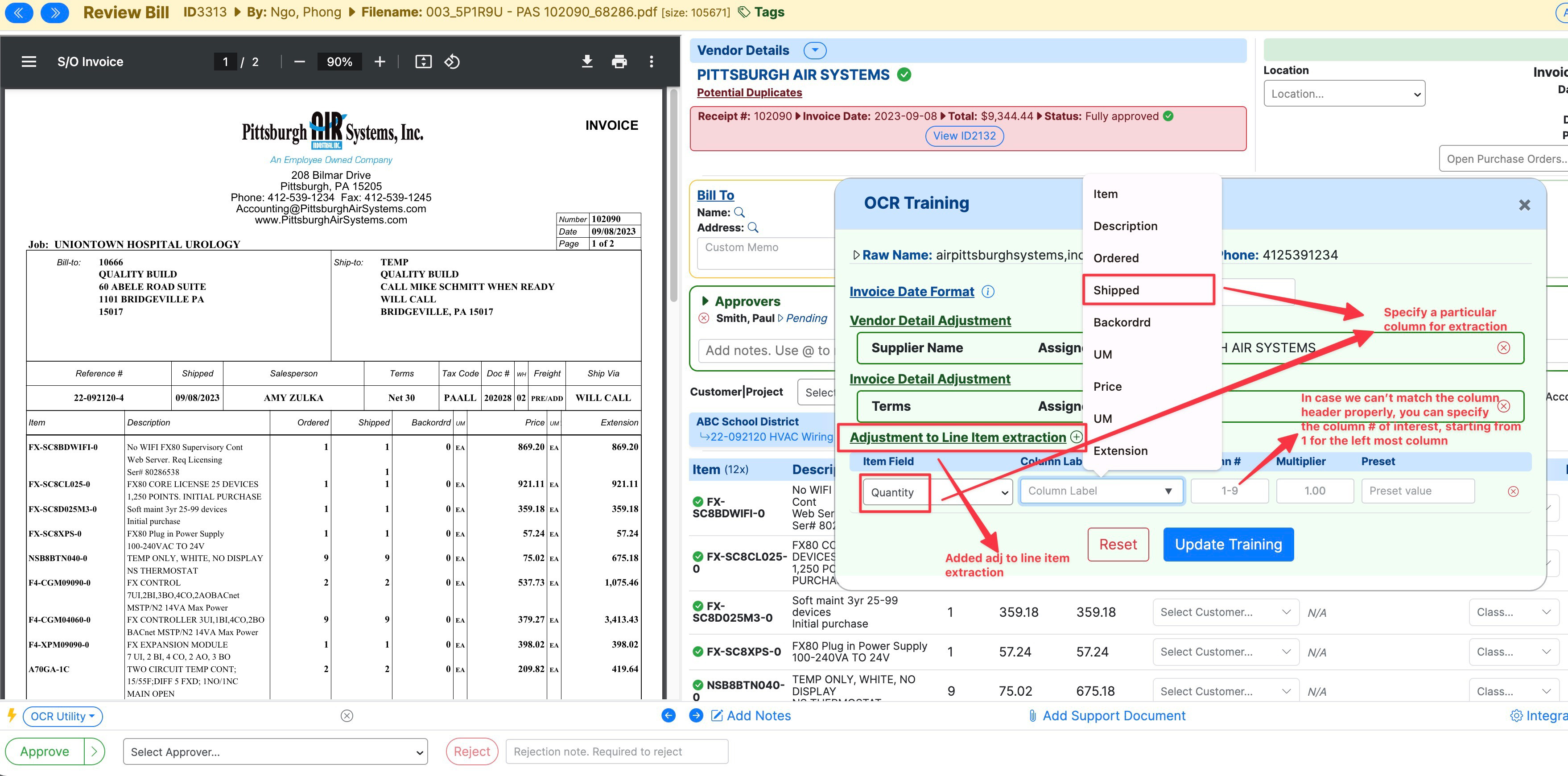This screenshot has height=776, width=1568.
Task: Open Select Approver dropdown
Action: [275, 751]
